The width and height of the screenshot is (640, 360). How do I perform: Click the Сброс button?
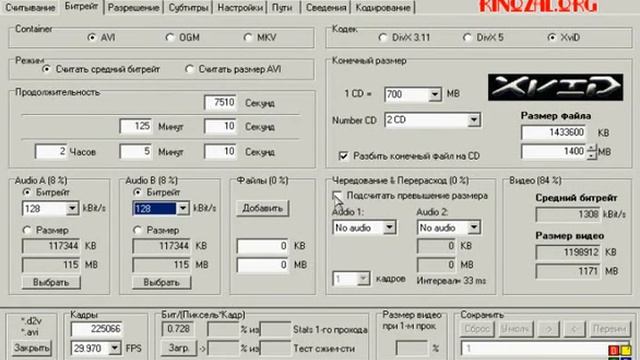point(477,329)
